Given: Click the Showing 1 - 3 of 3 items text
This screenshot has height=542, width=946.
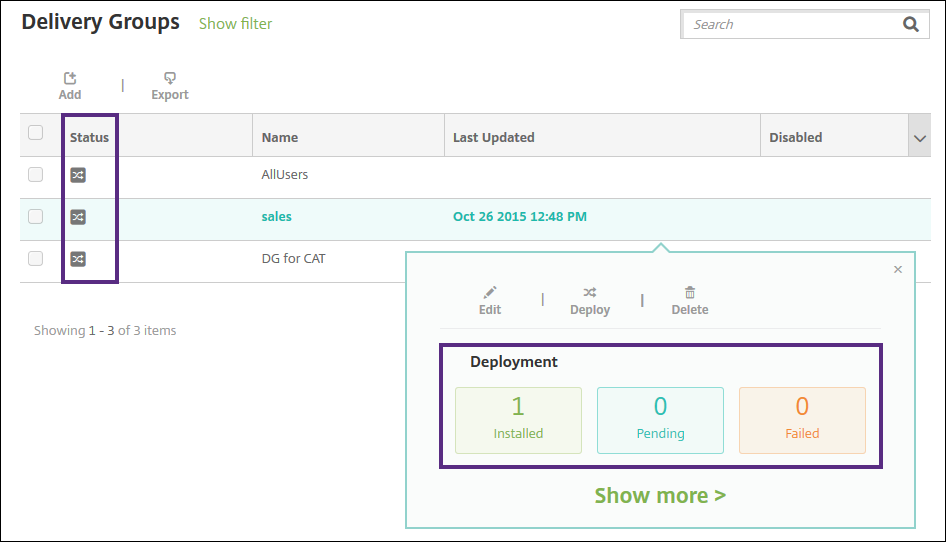Looking at the screenshot, I should 105,331.
